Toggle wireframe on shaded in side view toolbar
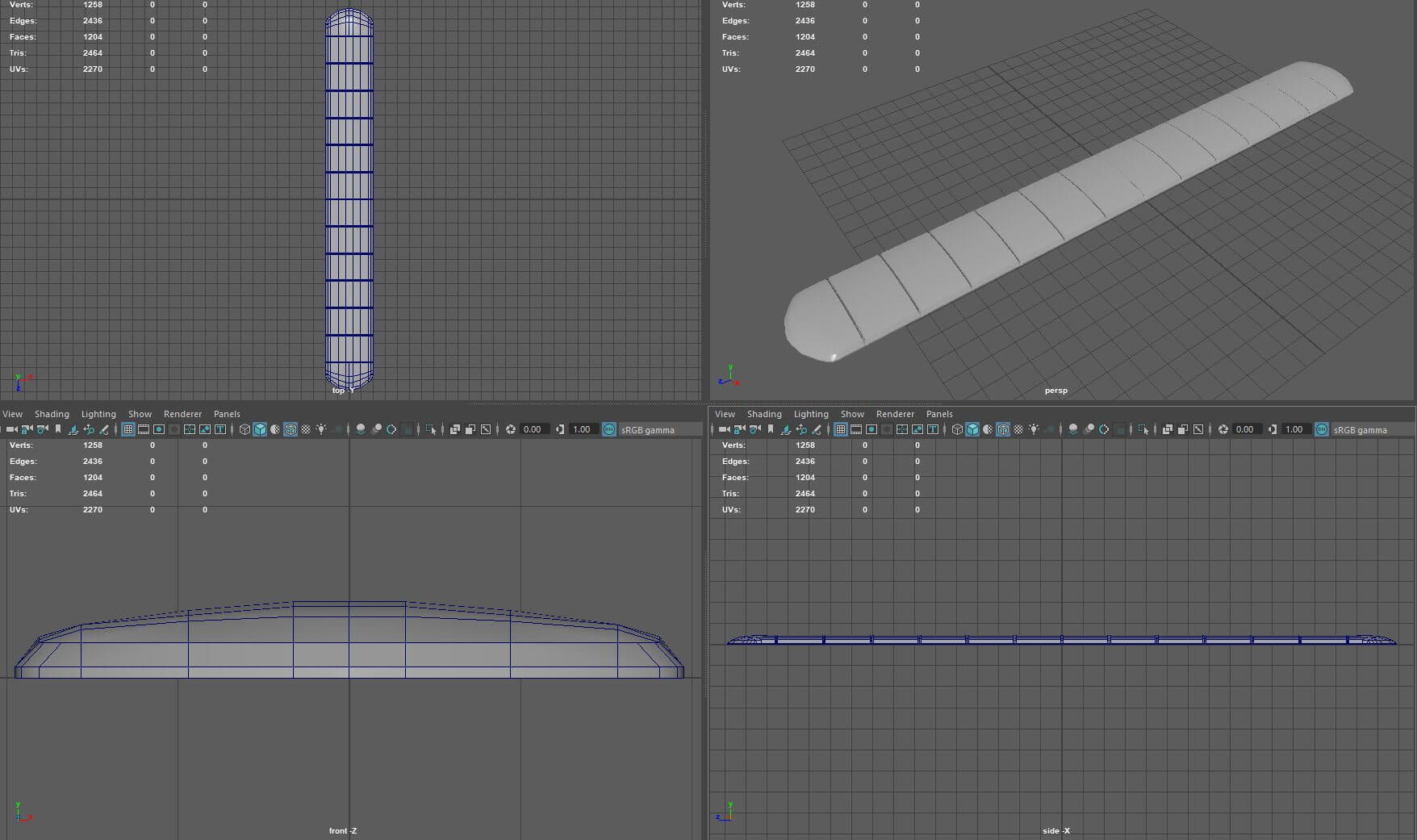The height and width of the screenshot is (840, 1417). pyautogui.click(x=1003, y=429)
